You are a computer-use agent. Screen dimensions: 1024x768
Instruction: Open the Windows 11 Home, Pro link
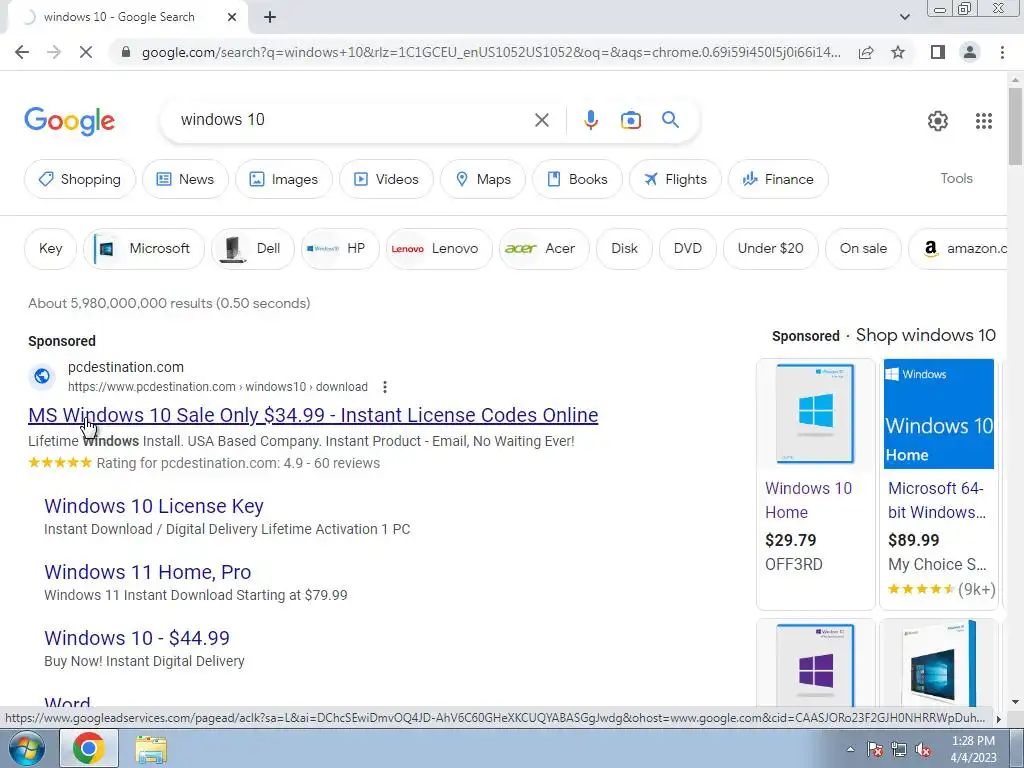point(148,572)
